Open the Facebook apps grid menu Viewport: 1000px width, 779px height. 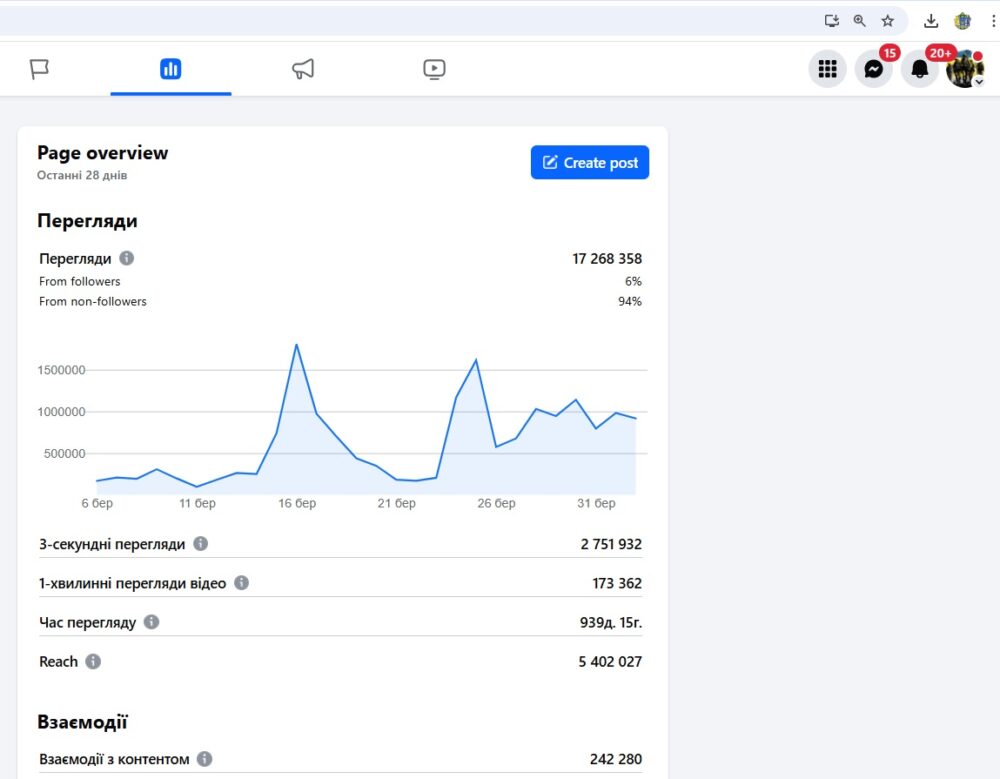click(827, 69)
